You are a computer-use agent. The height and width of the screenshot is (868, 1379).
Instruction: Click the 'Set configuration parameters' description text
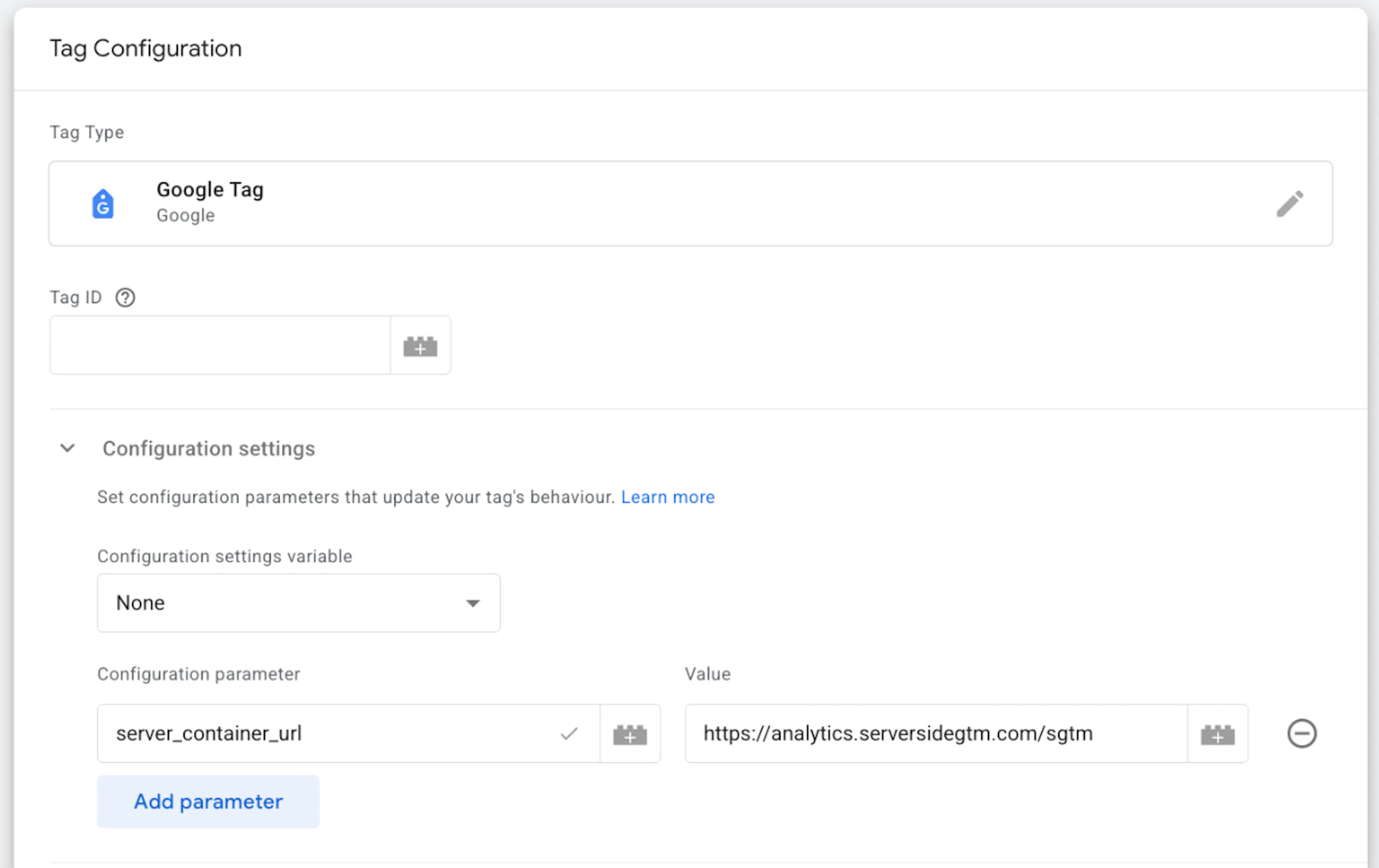pyautogui.click(x=356, y=497)
